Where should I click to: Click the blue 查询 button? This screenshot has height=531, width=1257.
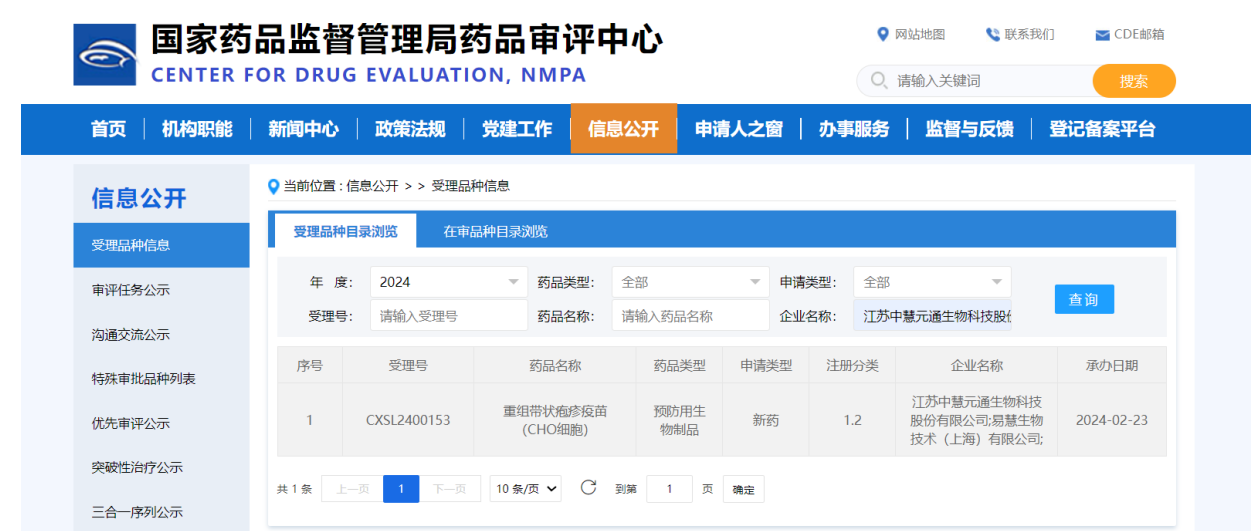click(x=1084, y=299)
